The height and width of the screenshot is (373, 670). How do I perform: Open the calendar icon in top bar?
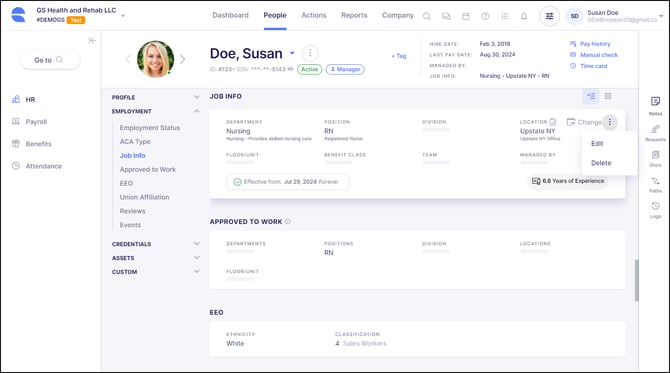pos(466,16)
